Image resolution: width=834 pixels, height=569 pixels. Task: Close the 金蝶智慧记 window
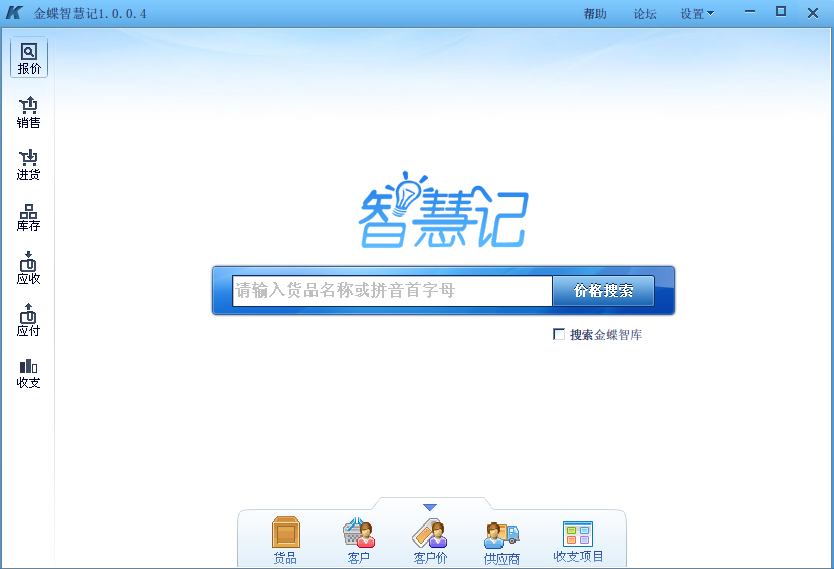click(812, 13)
